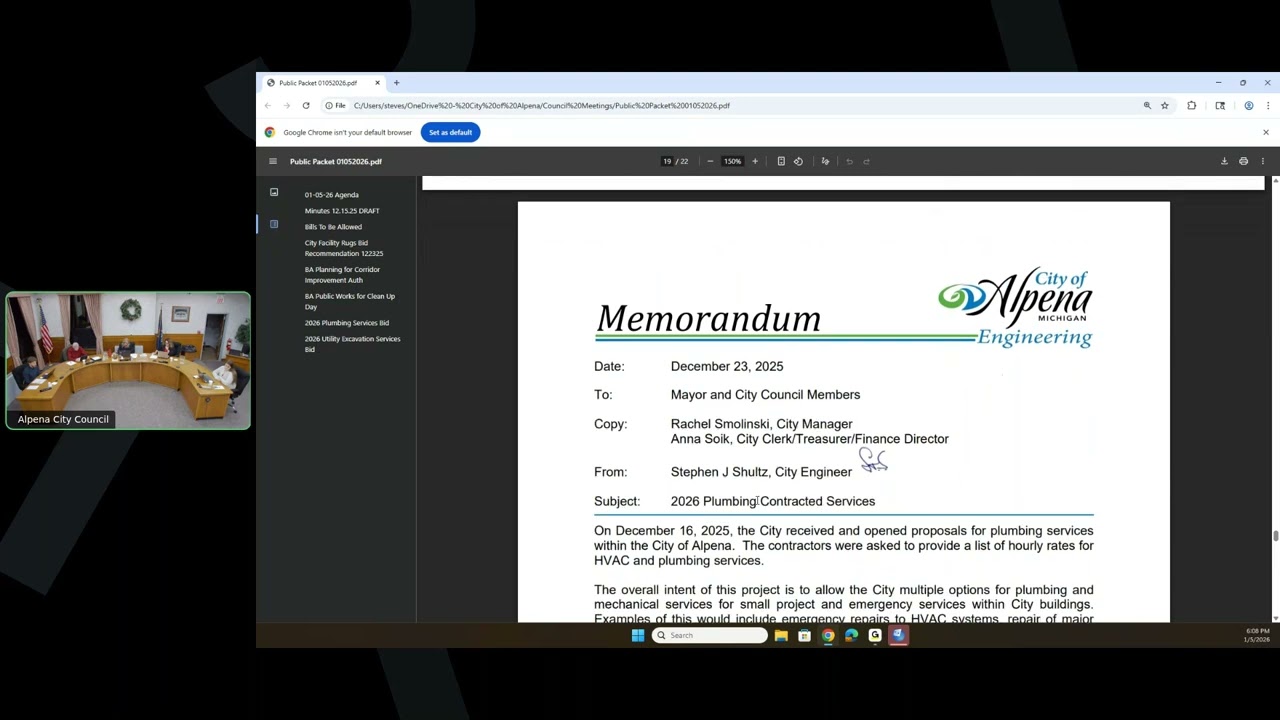The height and width of the screenshot is (720, 1280).
Task: Open File Explorer from taskbar
Action: (x=781, y=635)
